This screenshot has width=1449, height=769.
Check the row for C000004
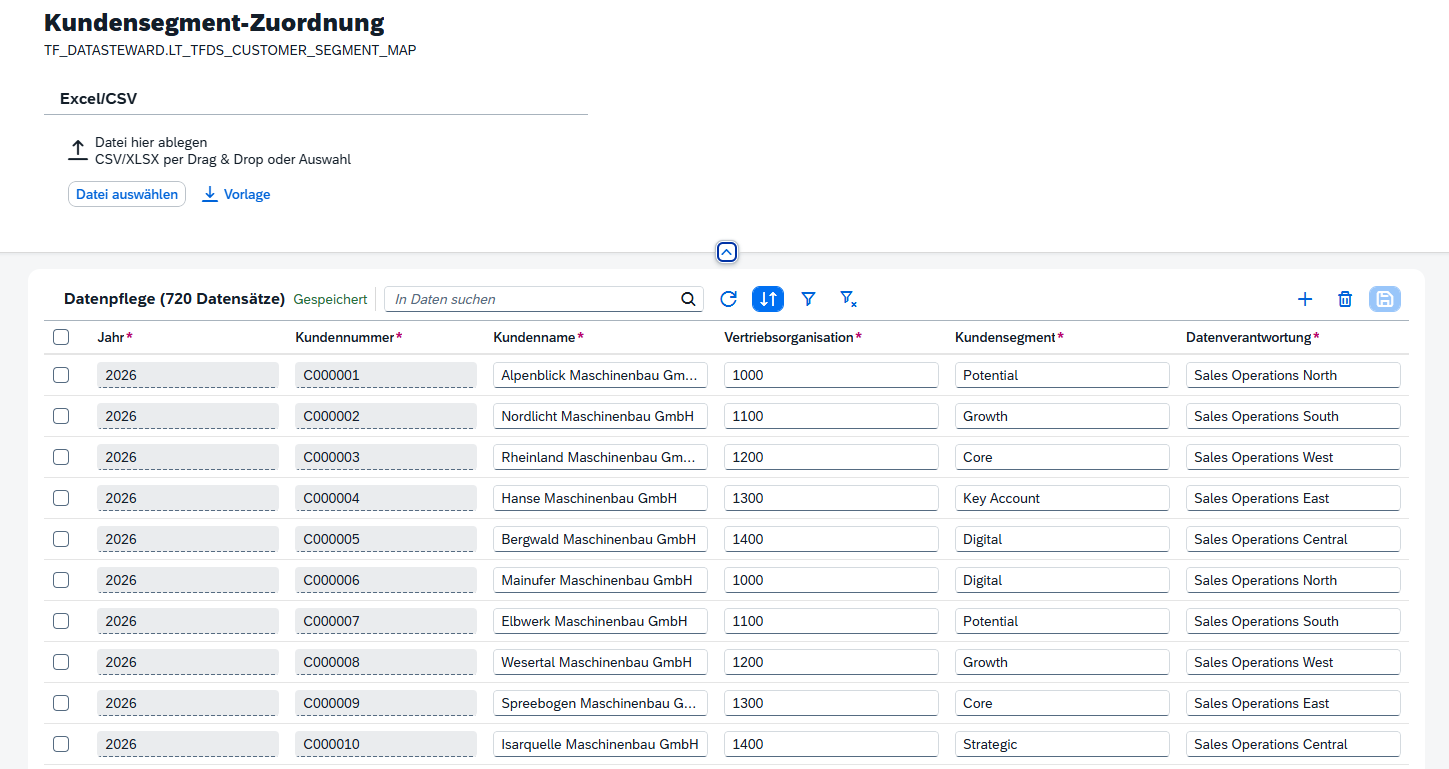coord(61,498)
